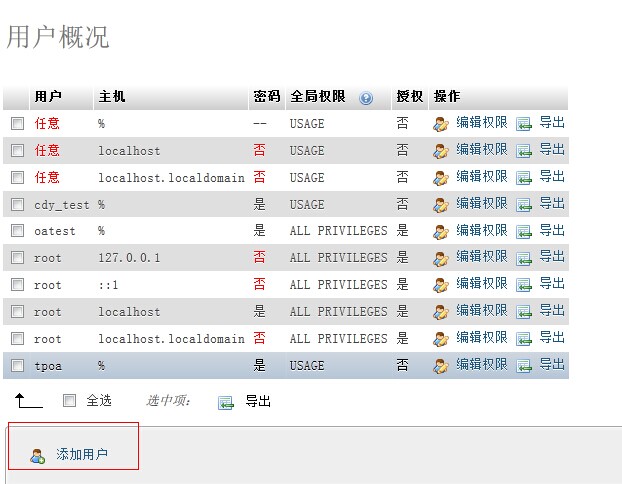
Task: Toggle the 全选 select-all checkbox
Action: click(x=69, y=400)
